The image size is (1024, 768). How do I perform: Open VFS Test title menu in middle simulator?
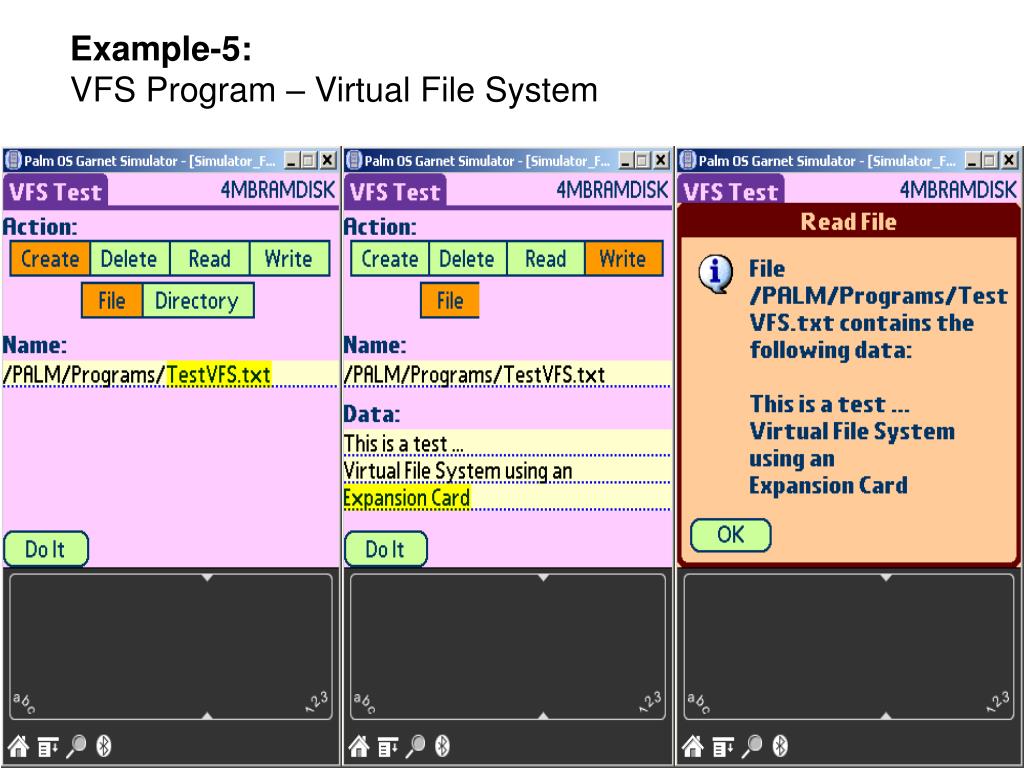[x=395, y=192]
